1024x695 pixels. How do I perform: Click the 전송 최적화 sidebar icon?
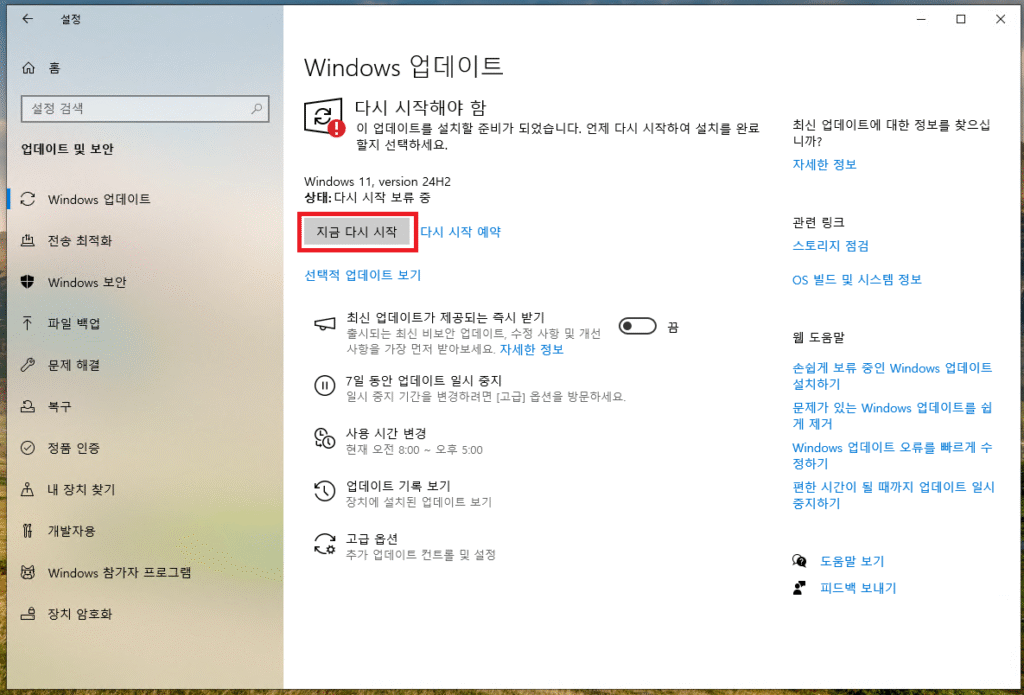27,240
